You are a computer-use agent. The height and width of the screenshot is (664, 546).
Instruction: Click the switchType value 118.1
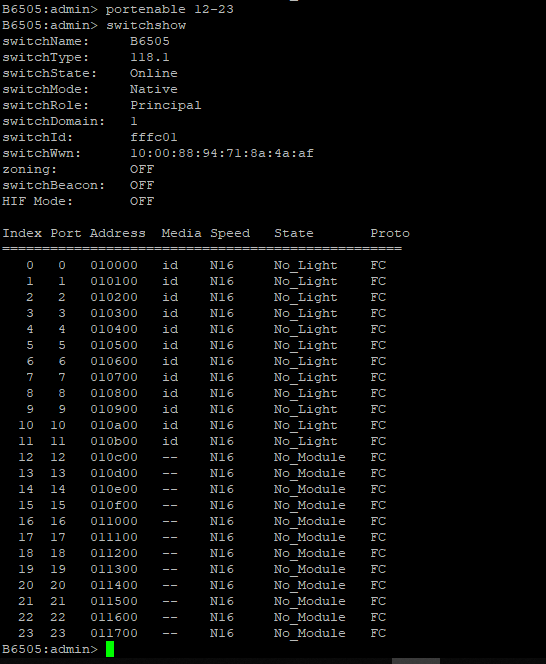coord(150,57)
